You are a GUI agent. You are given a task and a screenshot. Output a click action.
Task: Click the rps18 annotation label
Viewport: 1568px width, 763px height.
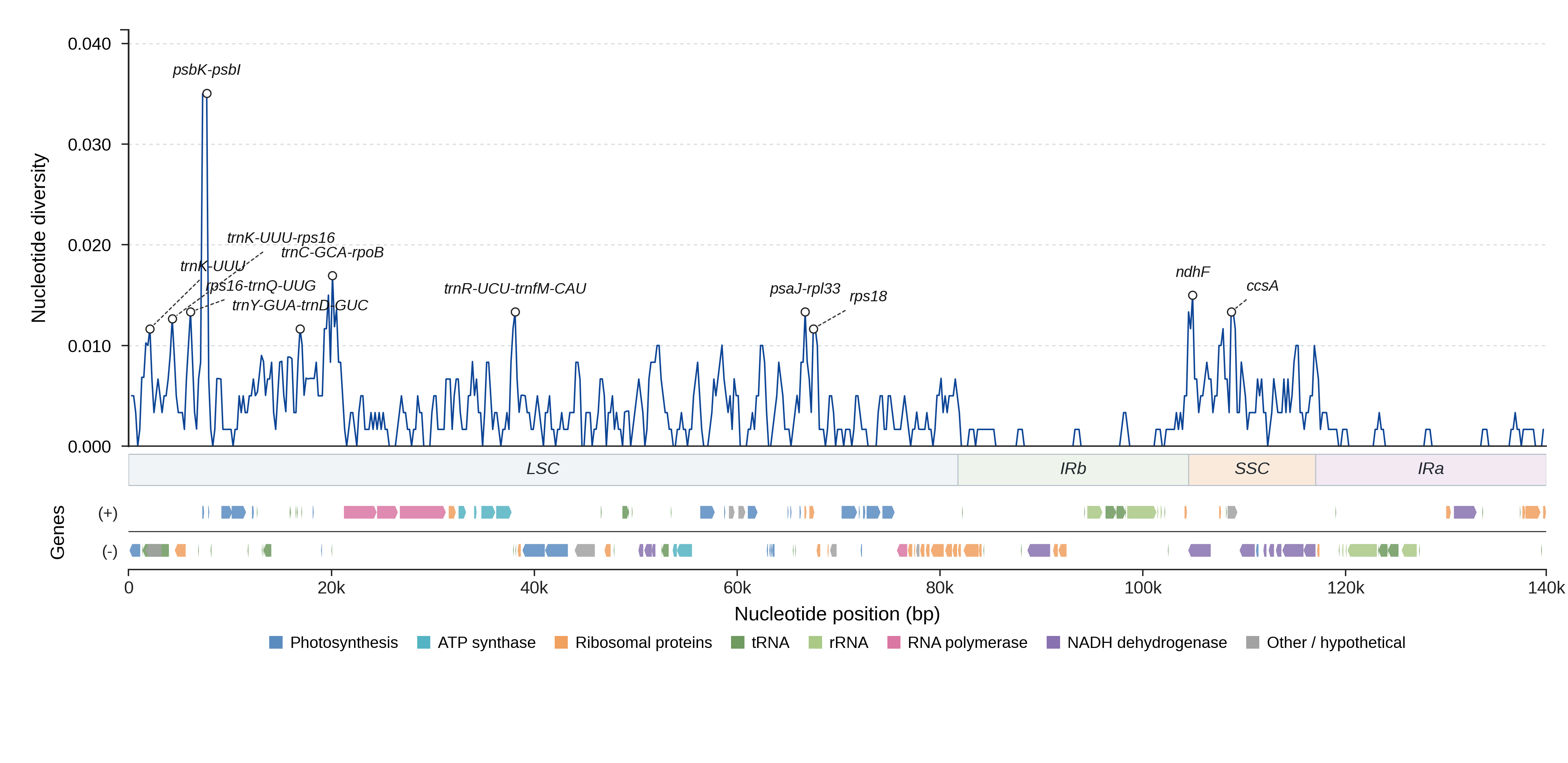point(868,297)
